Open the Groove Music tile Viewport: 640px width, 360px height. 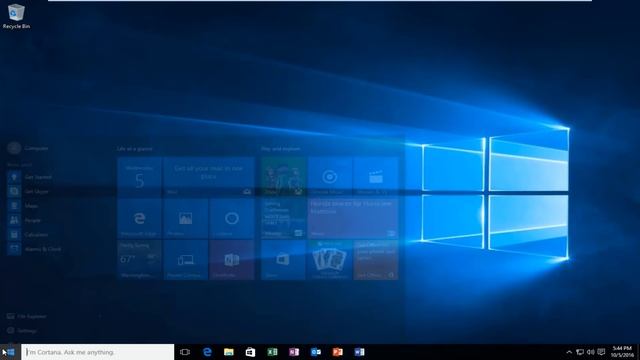point(329,176)
